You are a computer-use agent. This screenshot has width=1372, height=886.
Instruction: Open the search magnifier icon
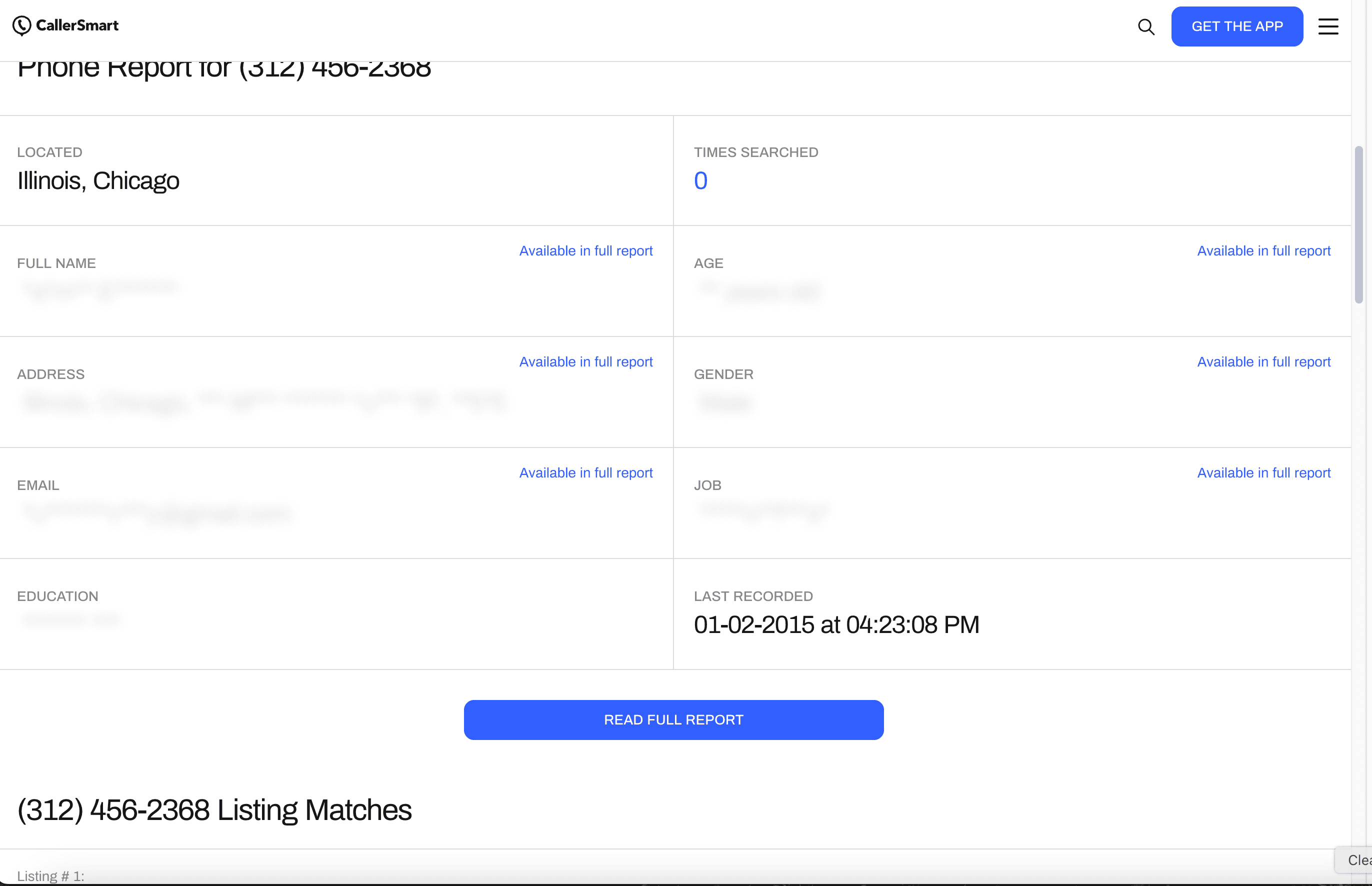1145,26
